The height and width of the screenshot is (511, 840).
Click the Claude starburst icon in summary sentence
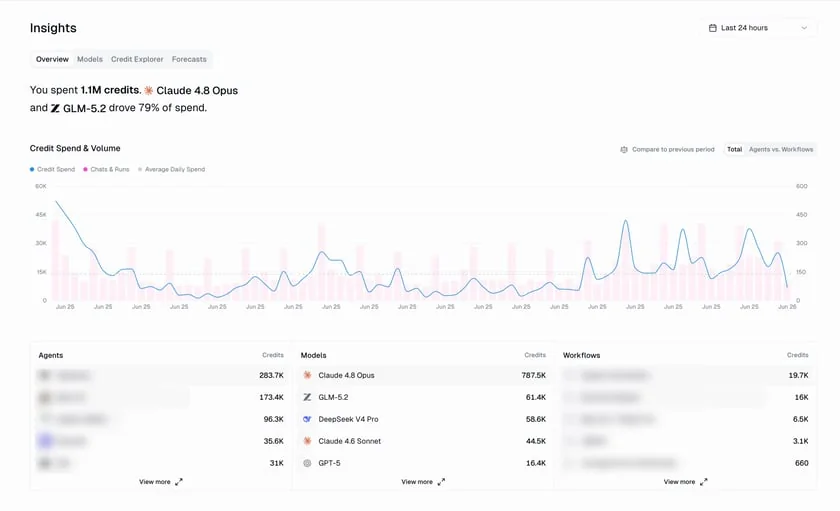(x=148, y=91)
